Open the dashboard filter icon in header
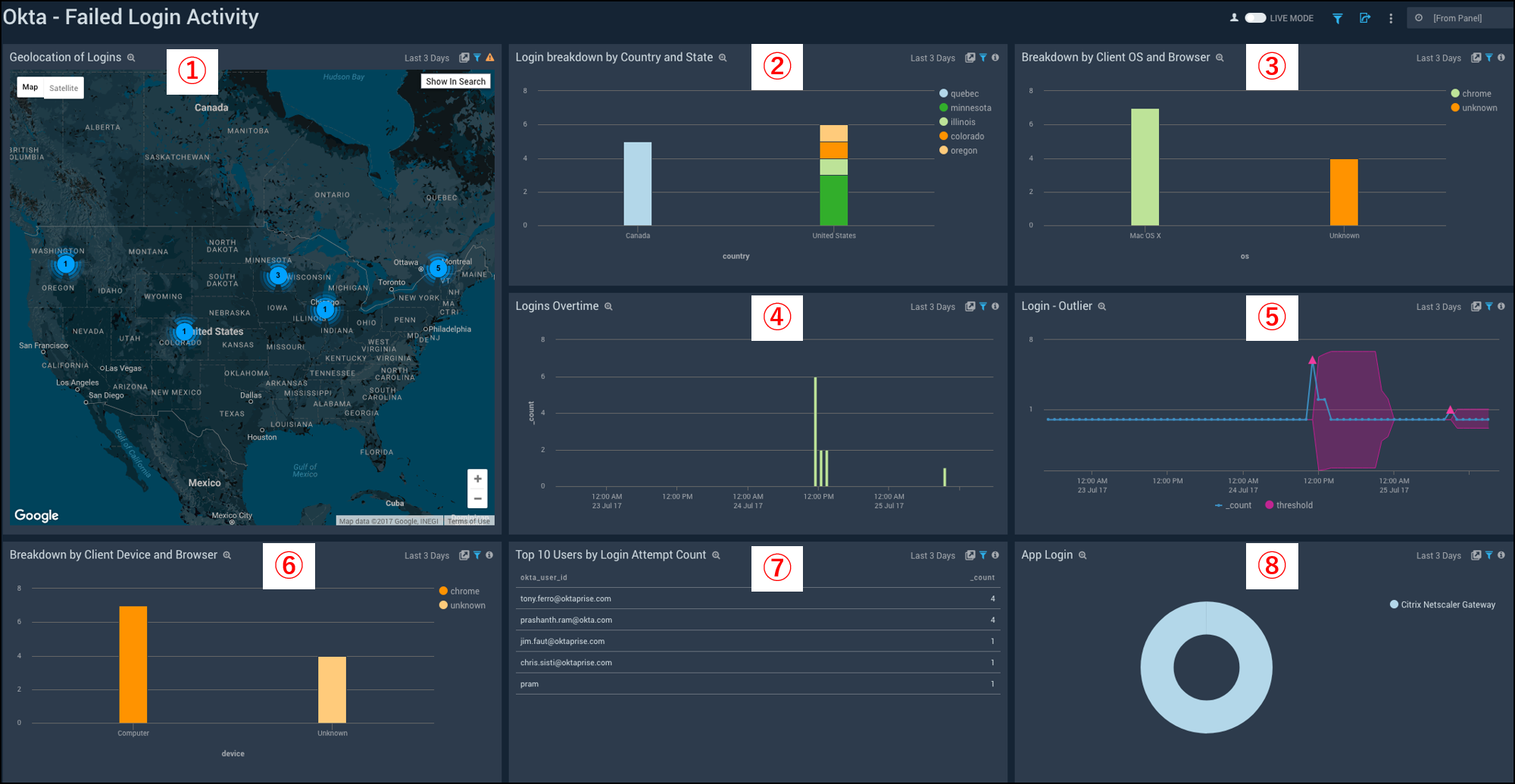The image size is (1515, 784). pos(1338,18)
